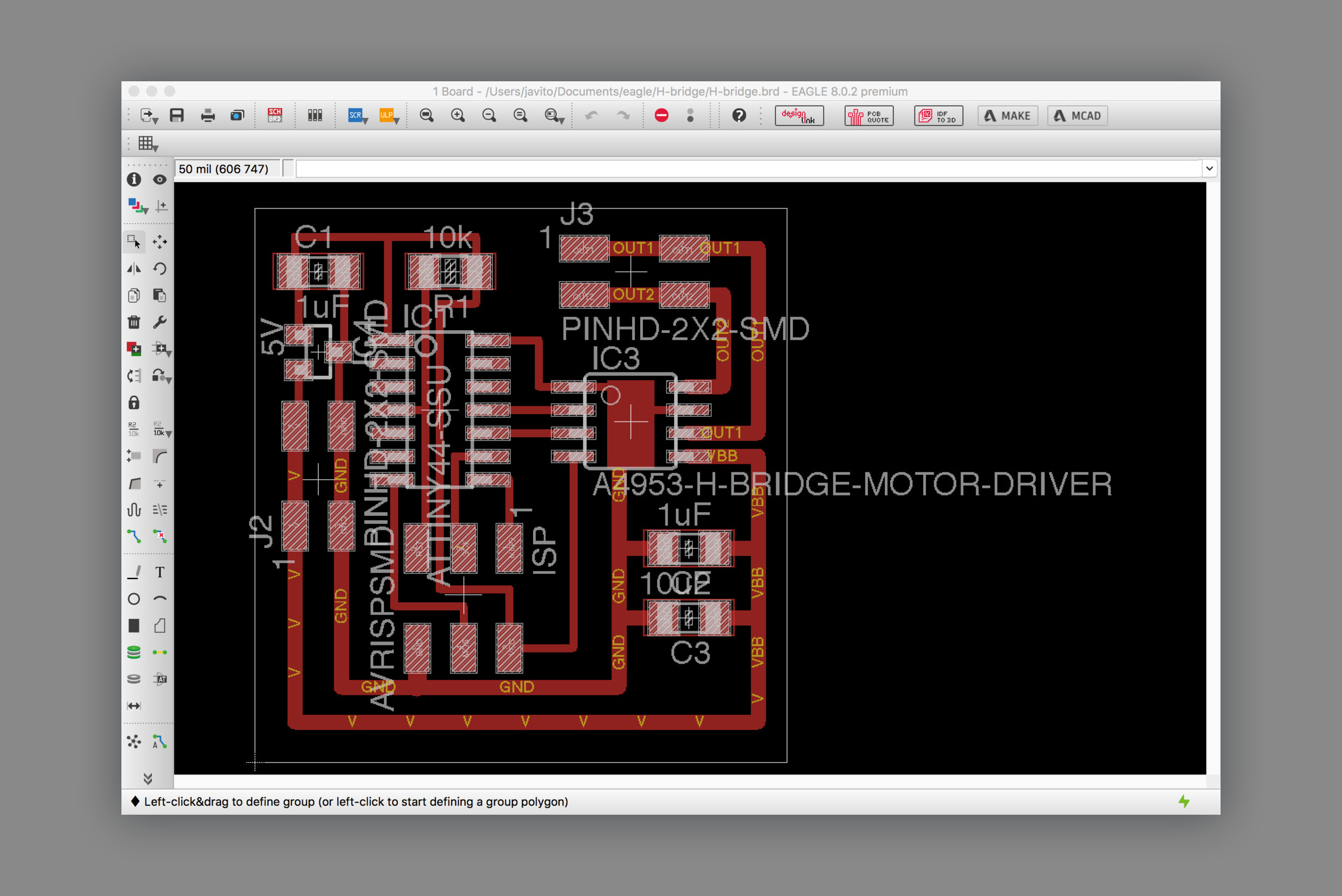Select the Rectangle tool

click(134, 626)
